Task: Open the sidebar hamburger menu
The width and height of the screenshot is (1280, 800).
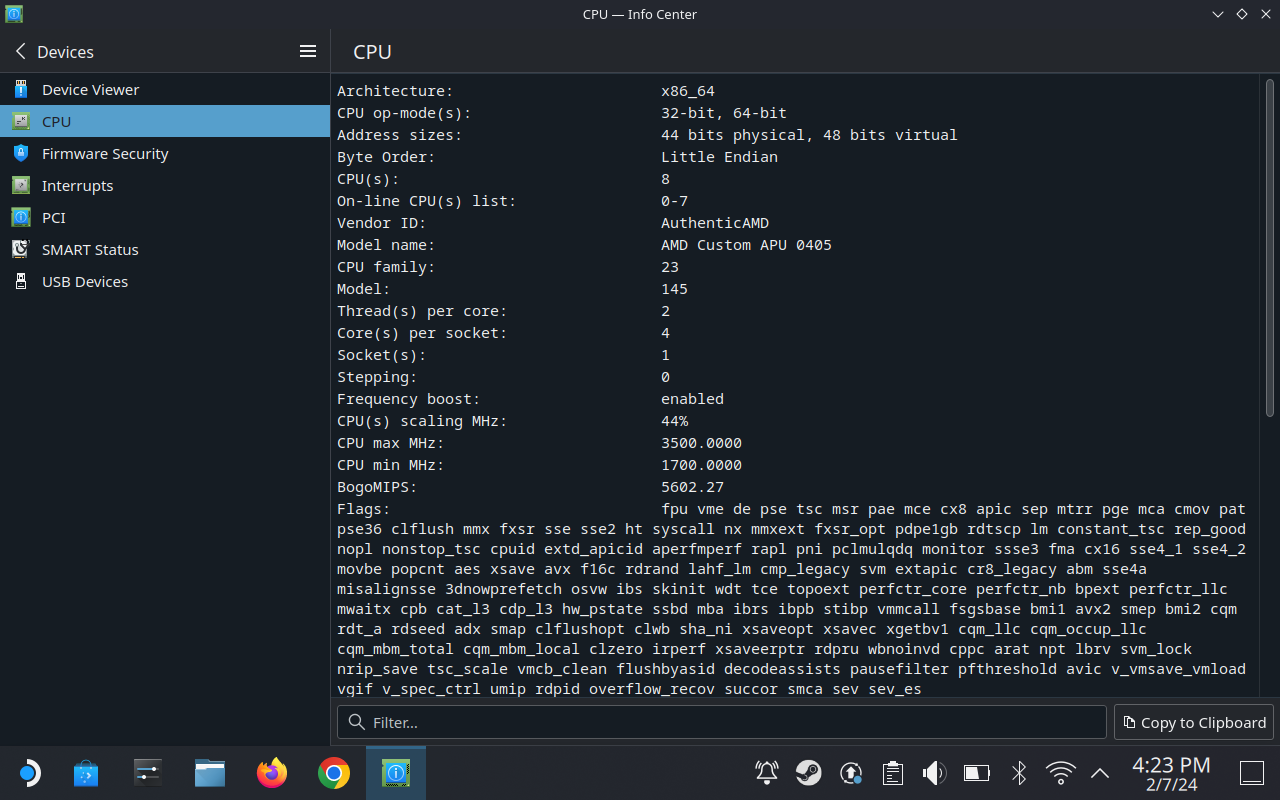Action: pyautogui.click(x=308, y=52)
